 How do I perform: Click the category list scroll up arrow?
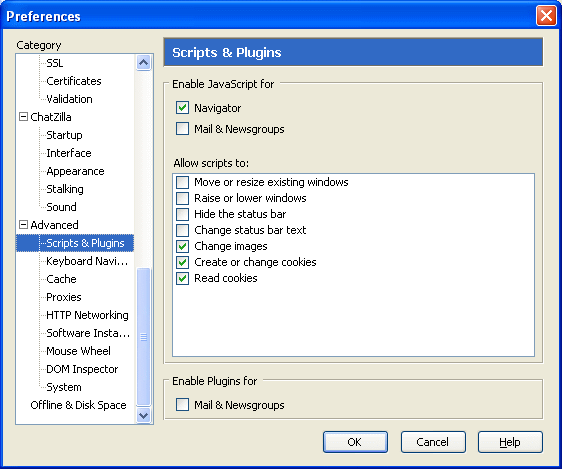144,63
